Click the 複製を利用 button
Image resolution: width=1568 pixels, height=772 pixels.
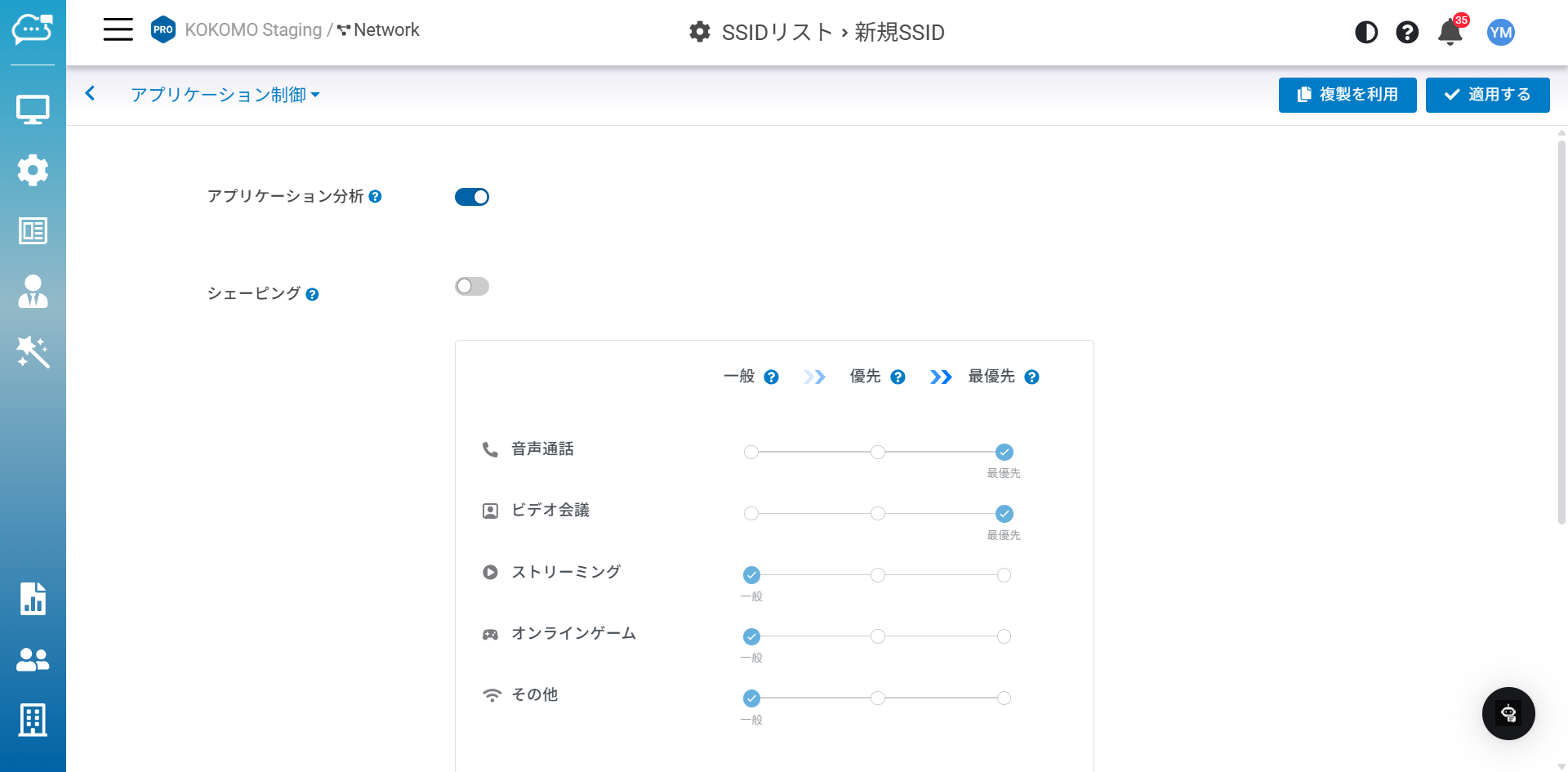[1347, 95]
